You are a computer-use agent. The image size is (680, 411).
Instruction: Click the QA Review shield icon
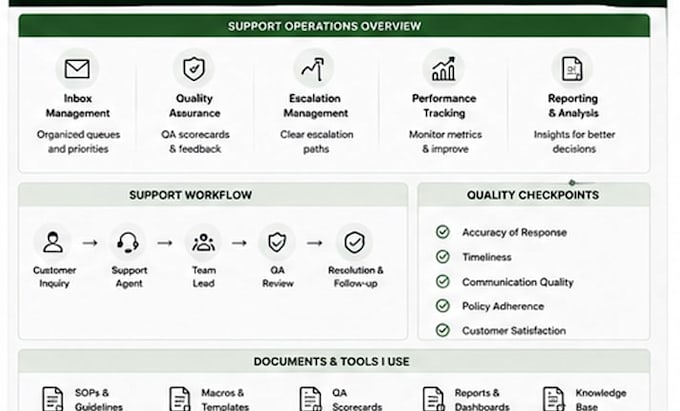277,242
